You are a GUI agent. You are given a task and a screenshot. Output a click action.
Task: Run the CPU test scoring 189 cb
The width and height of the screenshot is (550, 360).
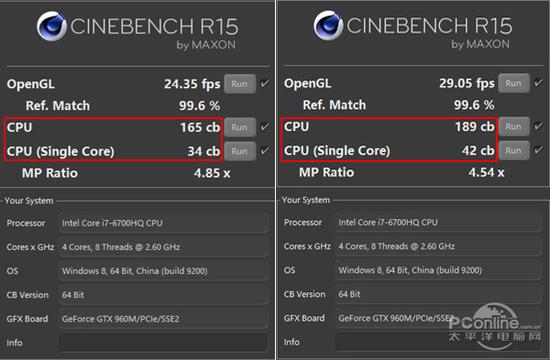point(514,126)
